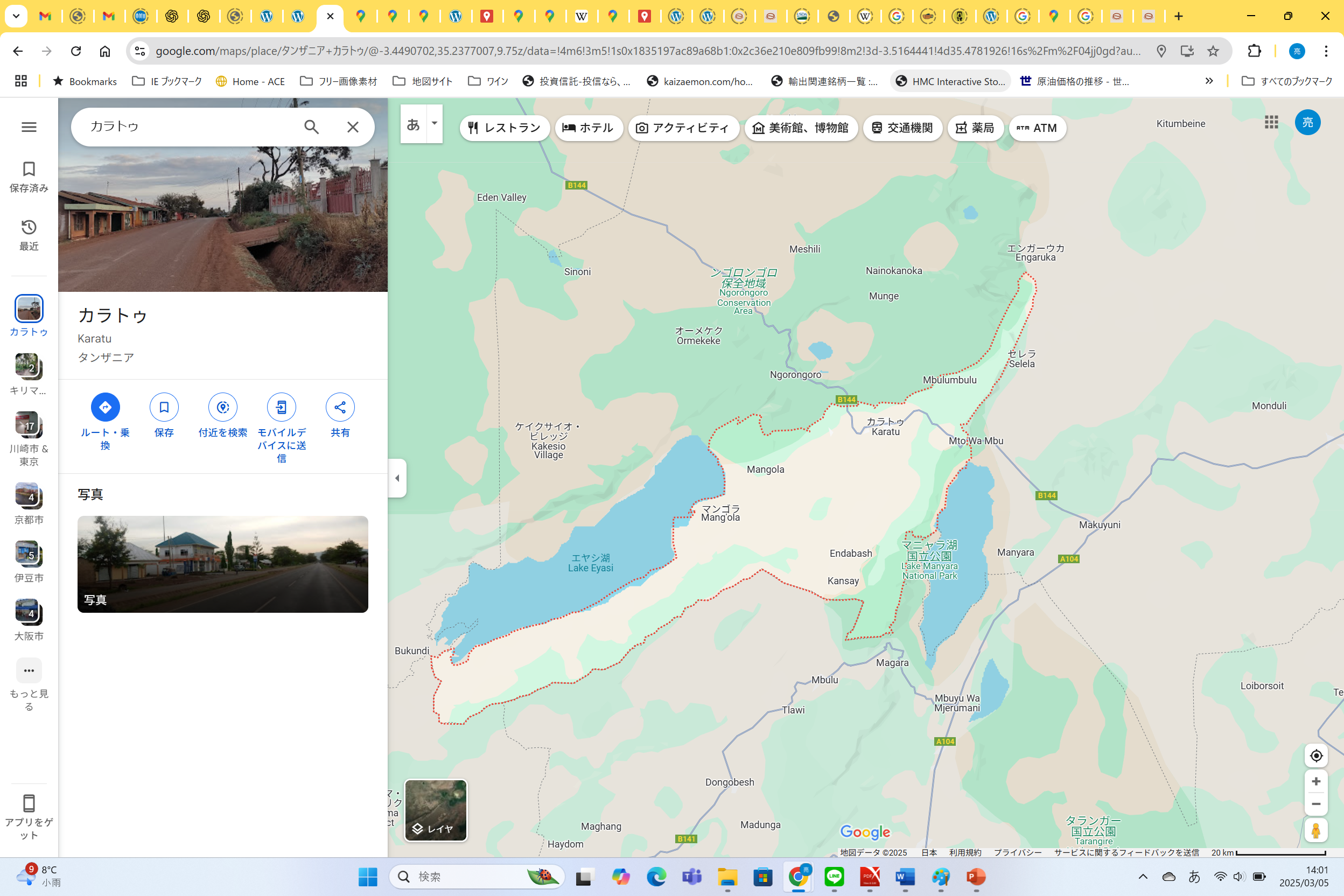Open the Recents history sidebar item
The image size is (1344, 896).
coord(29,235)
